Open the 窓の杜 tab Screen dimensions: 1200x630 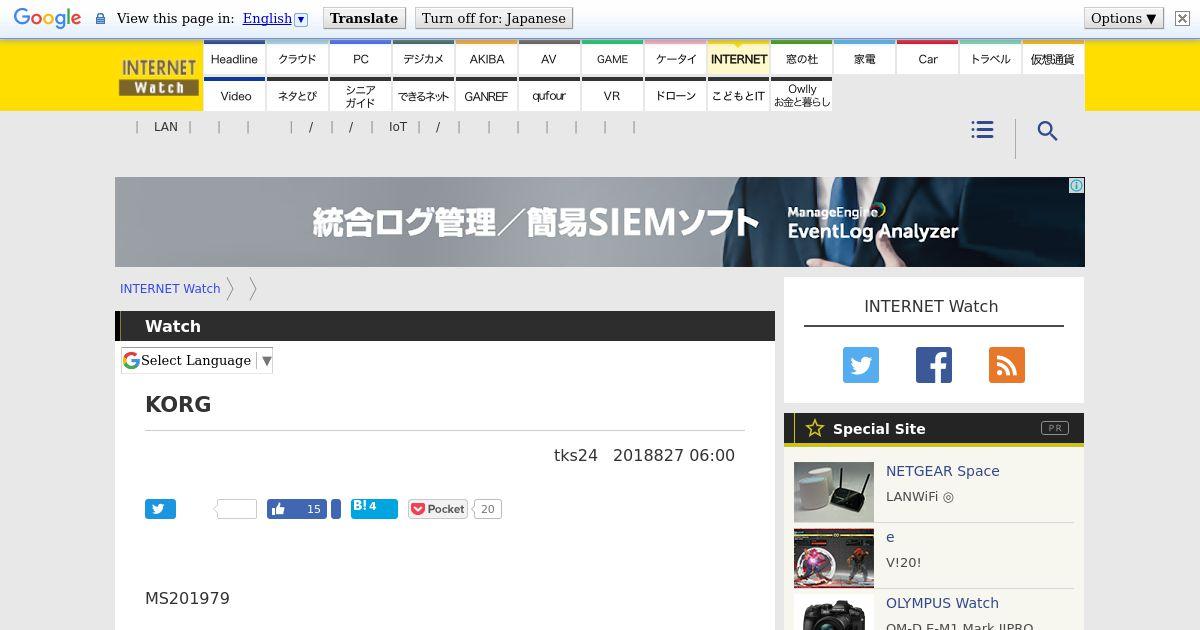point(801,59)
